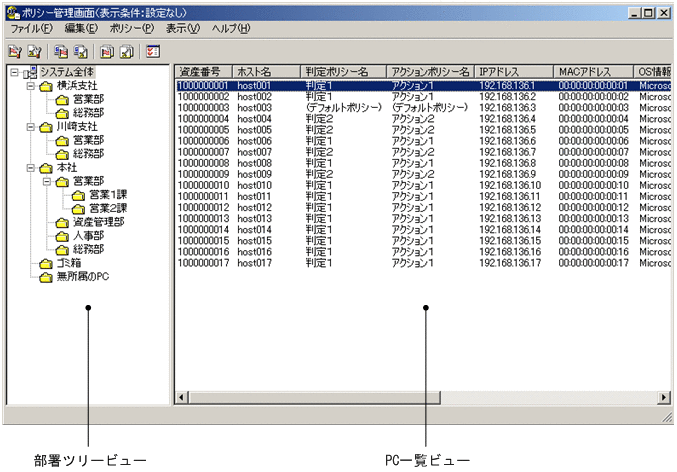Click the second toolbar icon from the left
Screen dimensions: 677x472
pyautogui.click(x=35, y=51)
